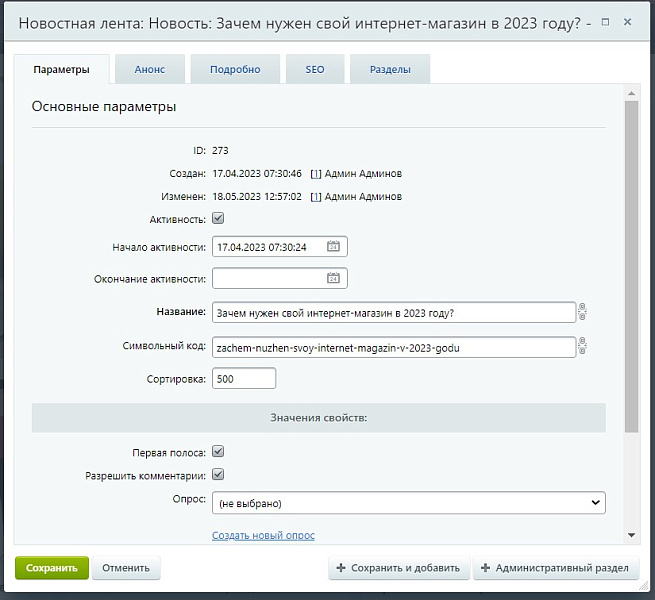Click link icon beside Символьный код field
Screen dimensions: 655x600
582,346
